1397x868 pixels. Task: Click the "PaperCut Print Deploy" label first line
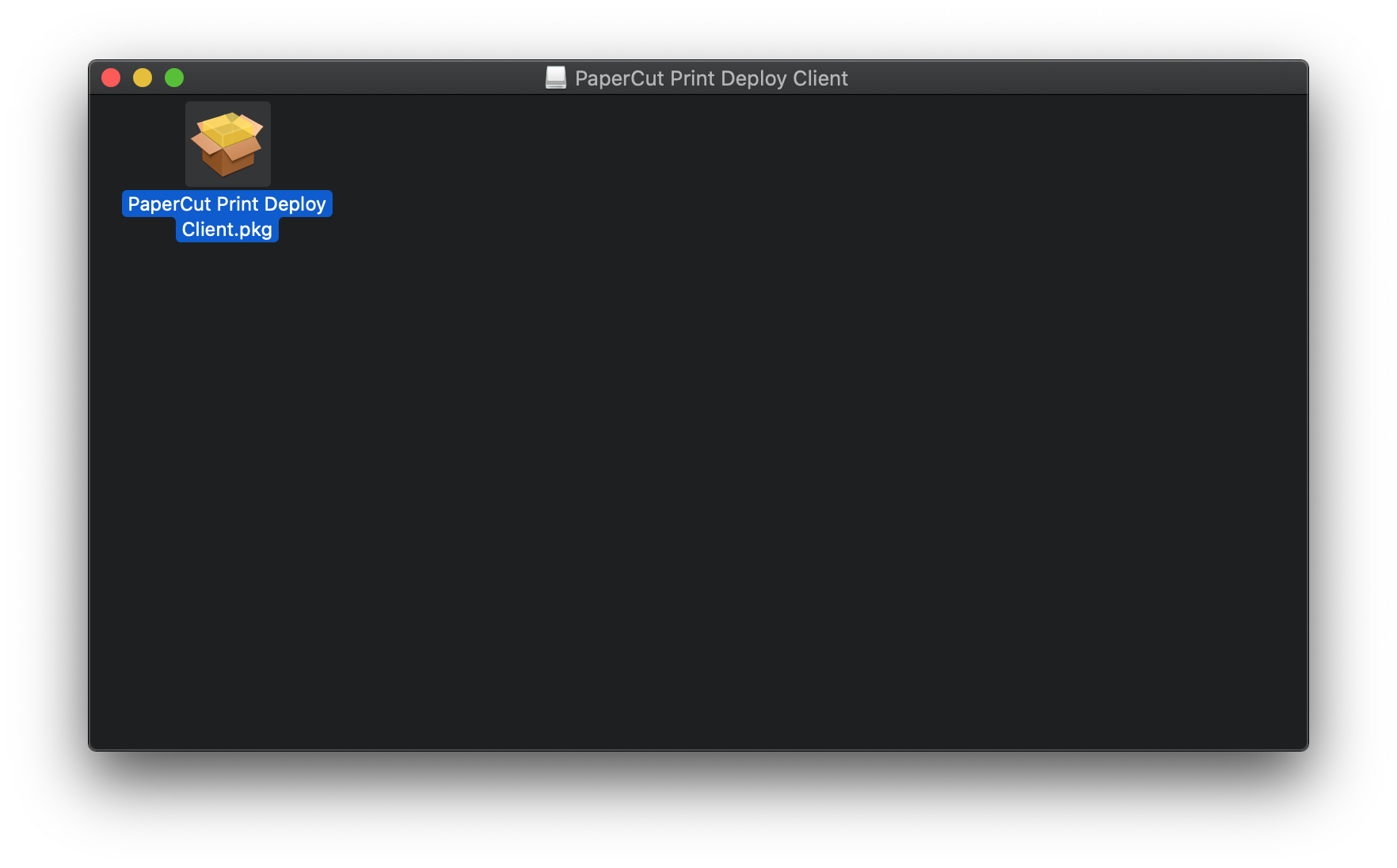[227, 204]
